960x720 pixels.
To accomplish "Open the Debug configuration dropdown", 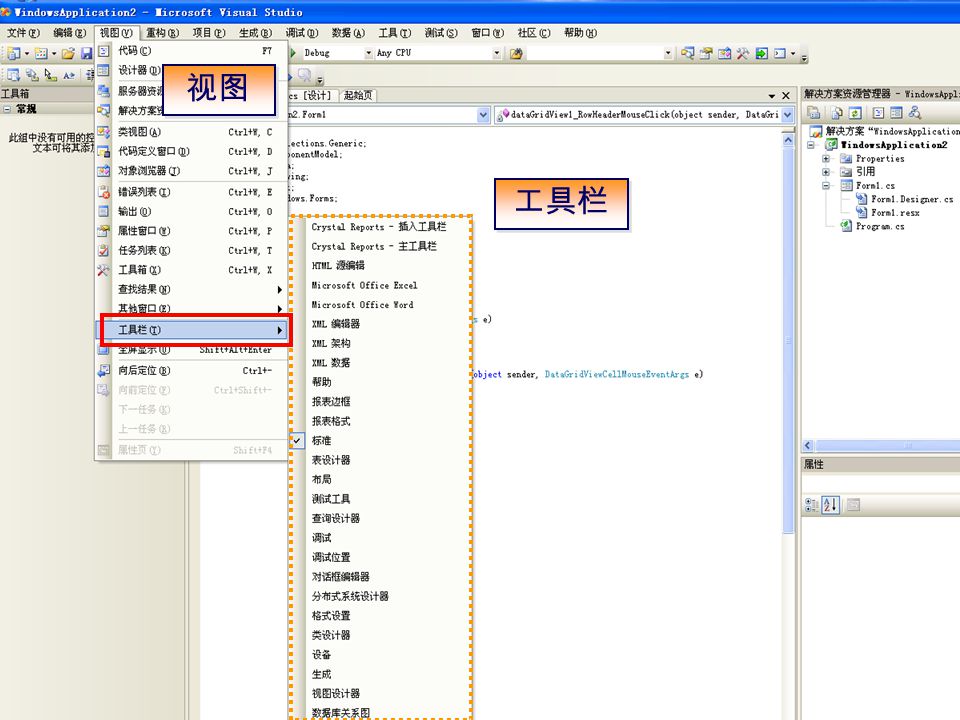I will coord(369,53).
